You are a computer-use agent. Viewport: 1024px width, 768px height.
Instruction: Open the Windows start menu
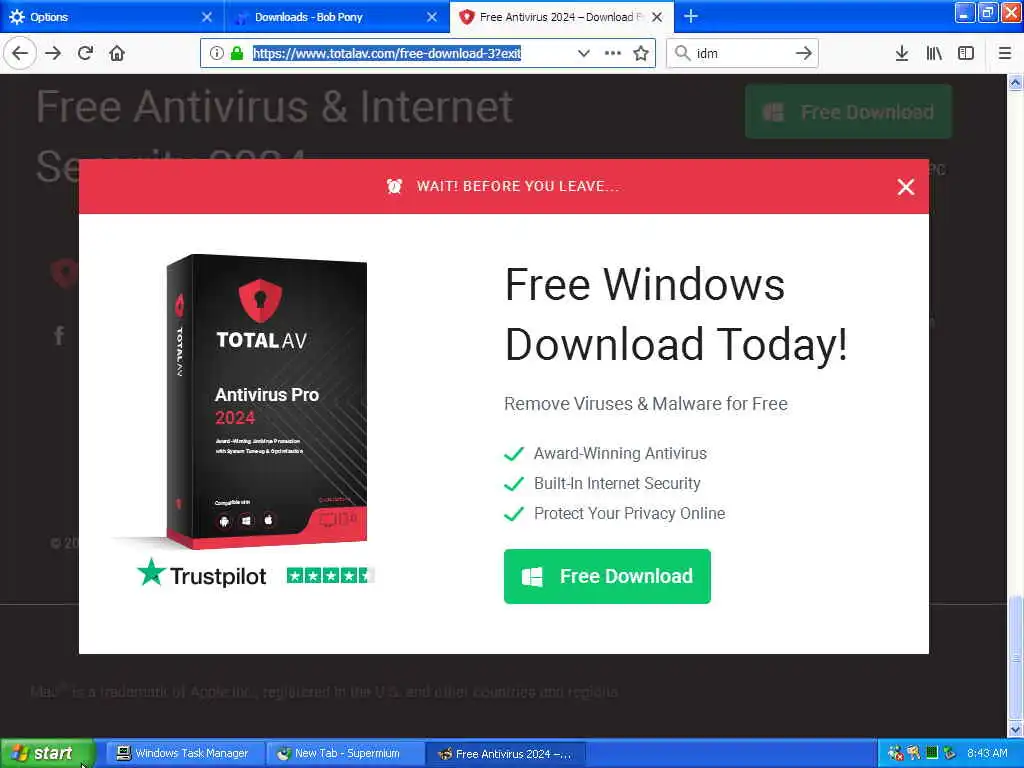tap(47, 754)
